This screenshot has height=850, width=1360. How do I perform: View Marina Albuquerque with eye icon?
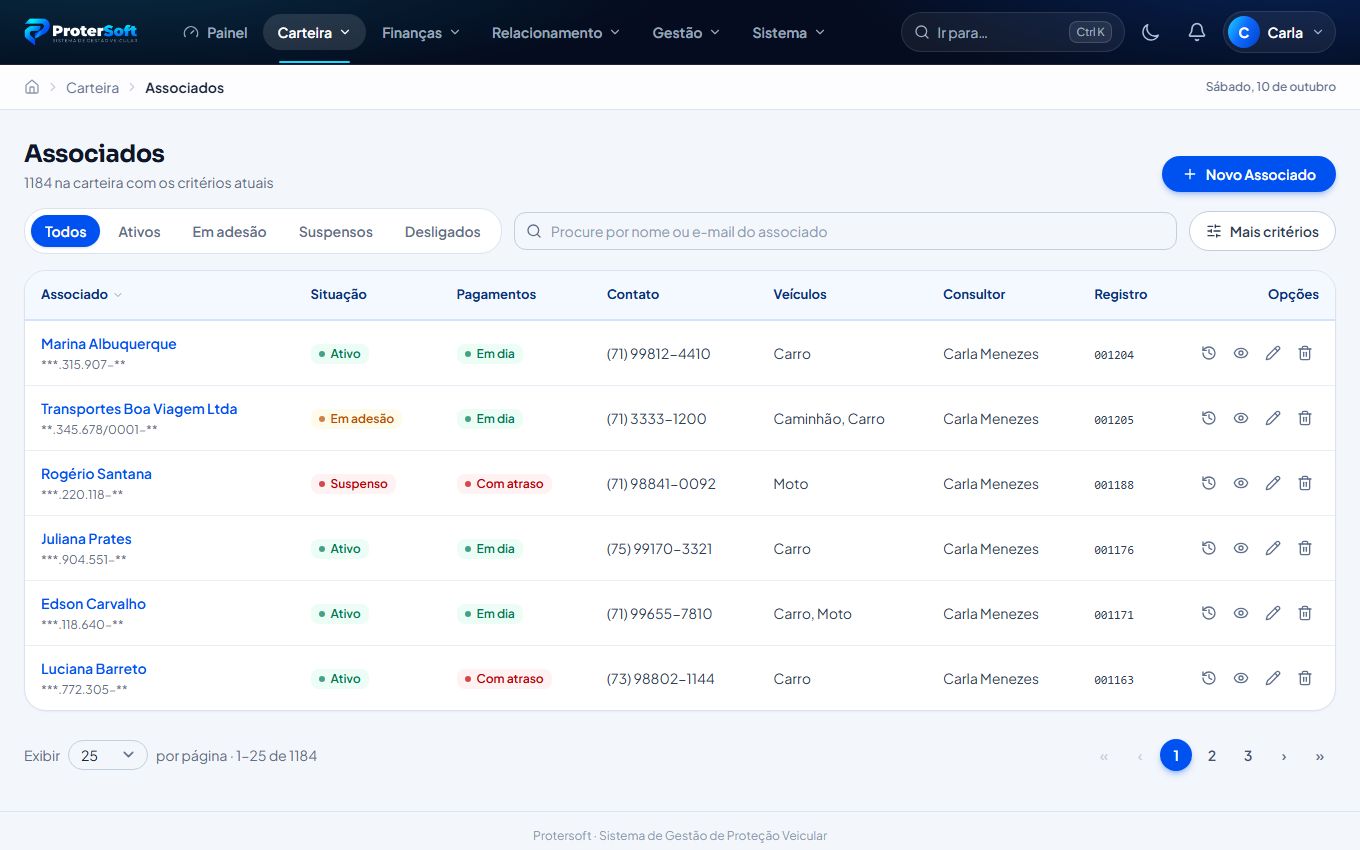click(x=1241, y=353)
